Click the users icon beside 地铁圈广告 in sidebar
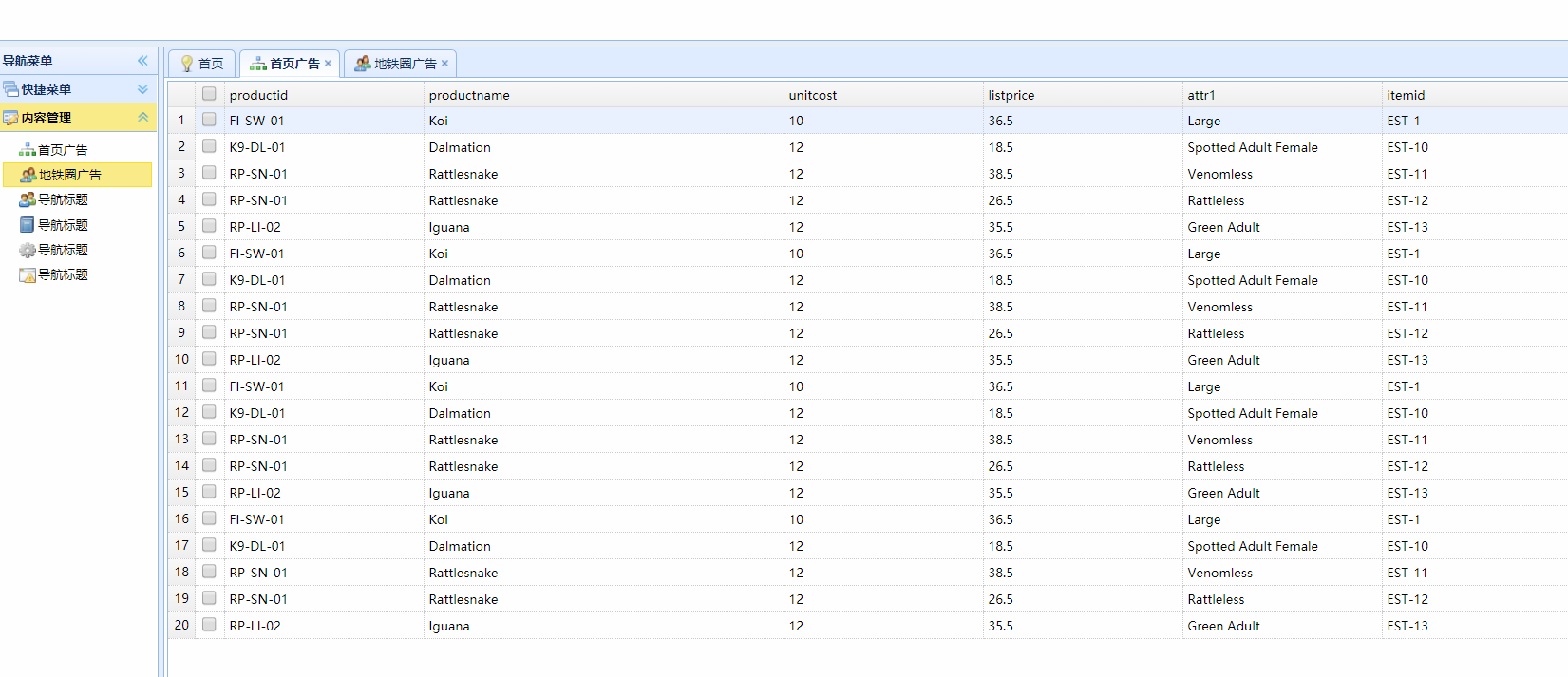The width and height of the screenshot is (1568, 677). click(x=28, y=175)
